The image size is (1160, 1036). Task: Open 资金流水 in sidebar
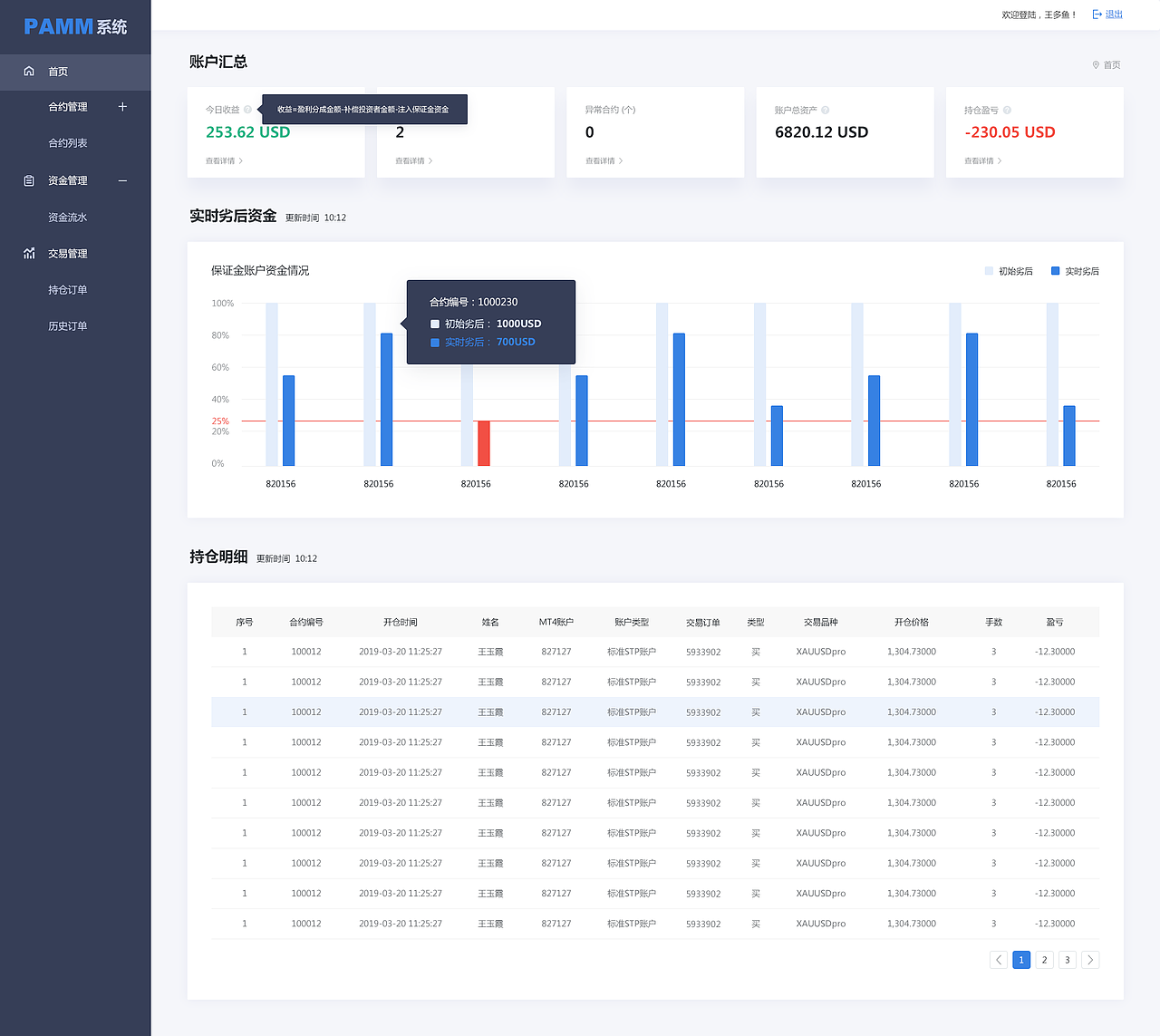(68, 218)
